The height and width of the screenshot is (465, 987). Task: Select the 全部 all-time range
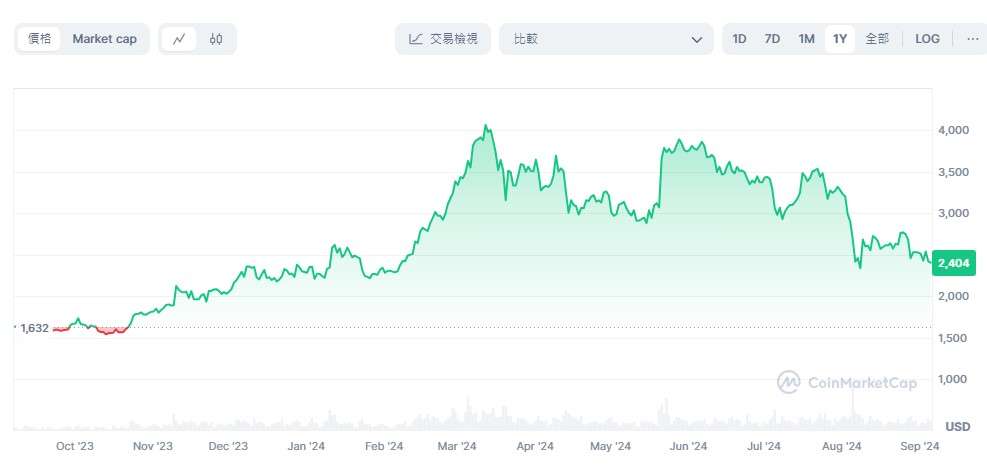[876, 39]
